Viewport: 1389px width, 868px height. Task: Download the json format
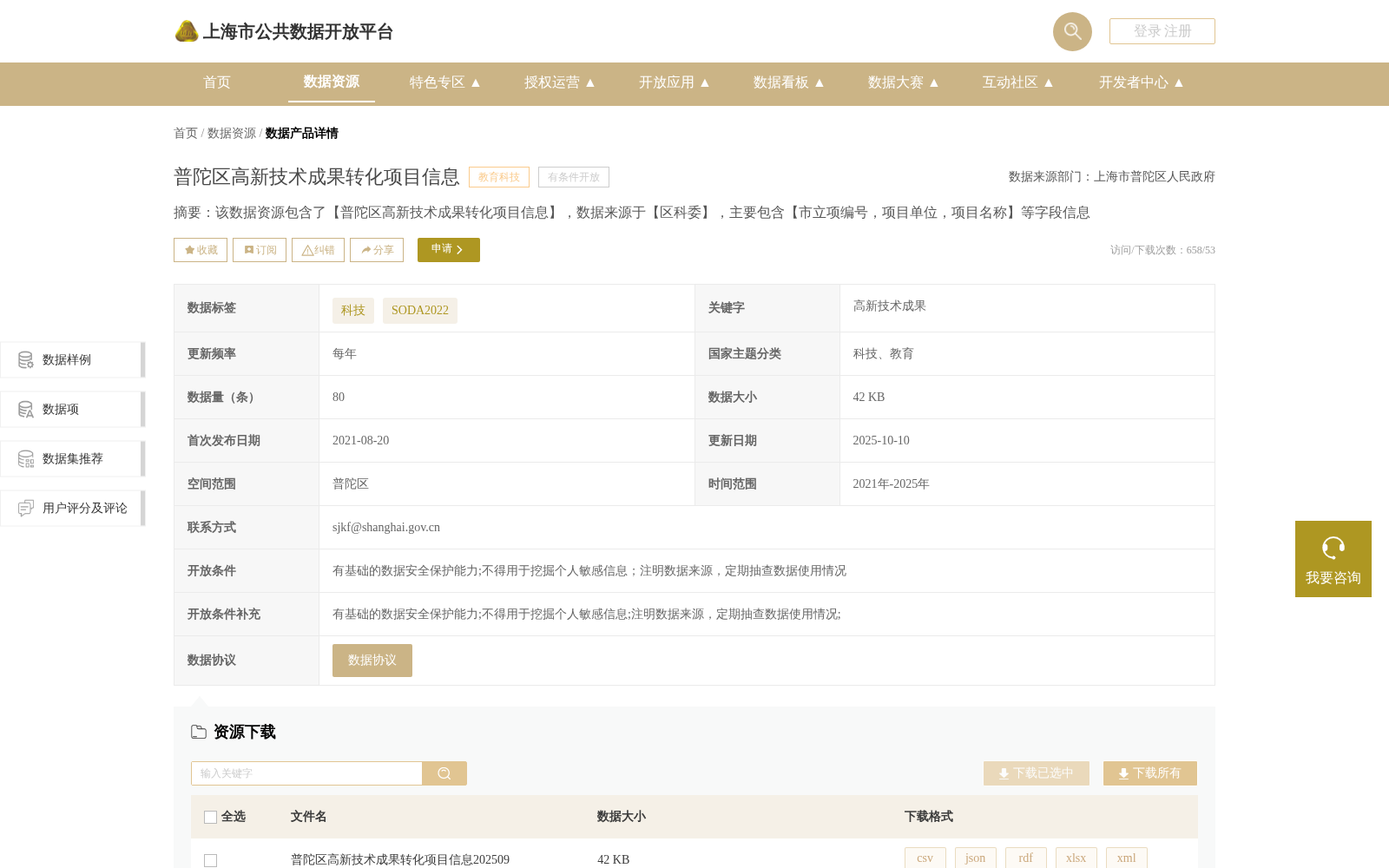pos(976,858)
